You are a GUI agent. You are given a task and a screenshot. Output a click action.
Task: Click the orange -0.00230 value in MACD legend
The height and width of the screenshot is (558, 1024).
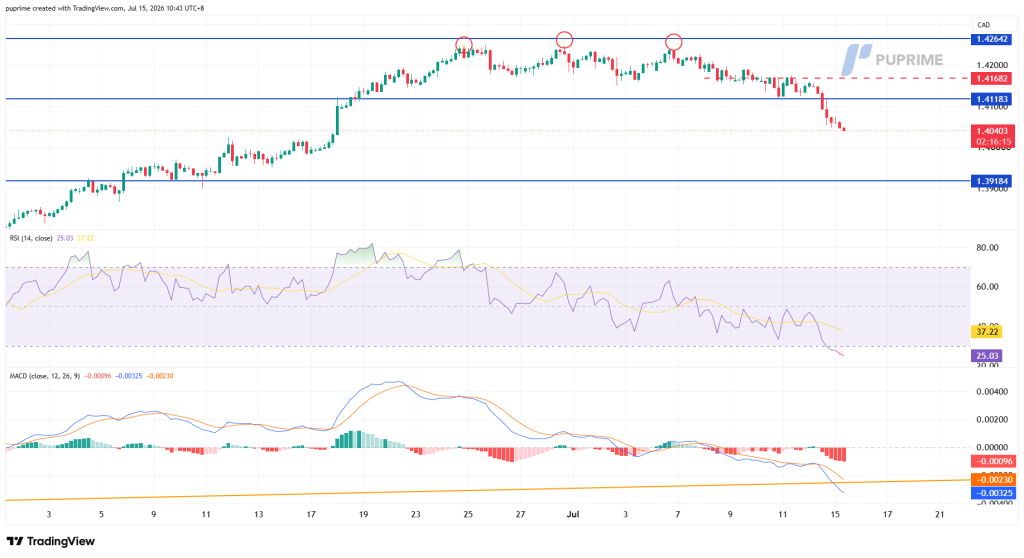(160, 376)
